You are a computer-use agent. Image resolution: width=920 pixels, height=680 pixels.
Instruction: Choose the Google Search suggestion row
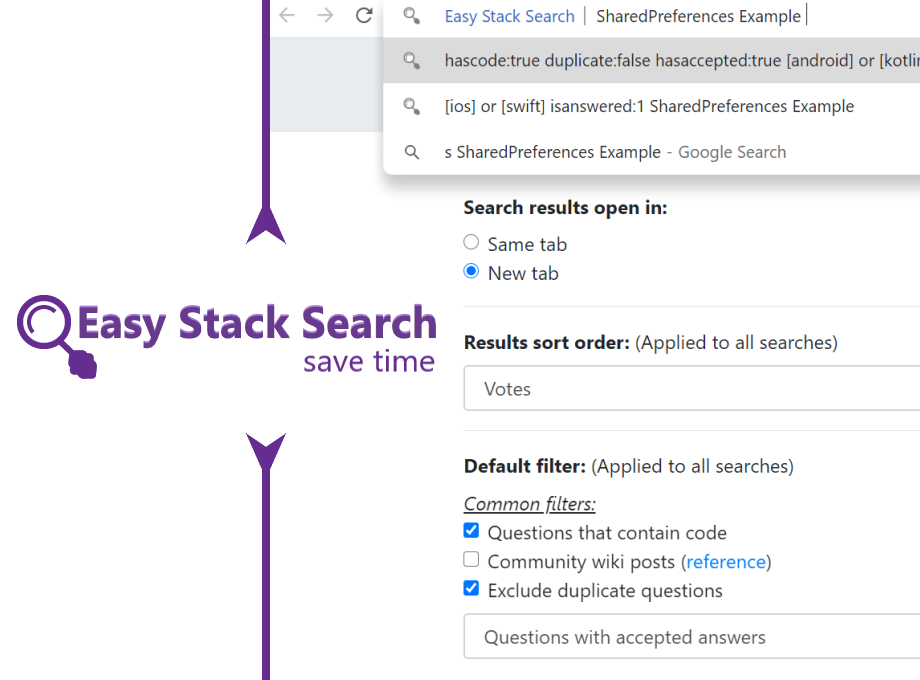[x=651, y=152]
